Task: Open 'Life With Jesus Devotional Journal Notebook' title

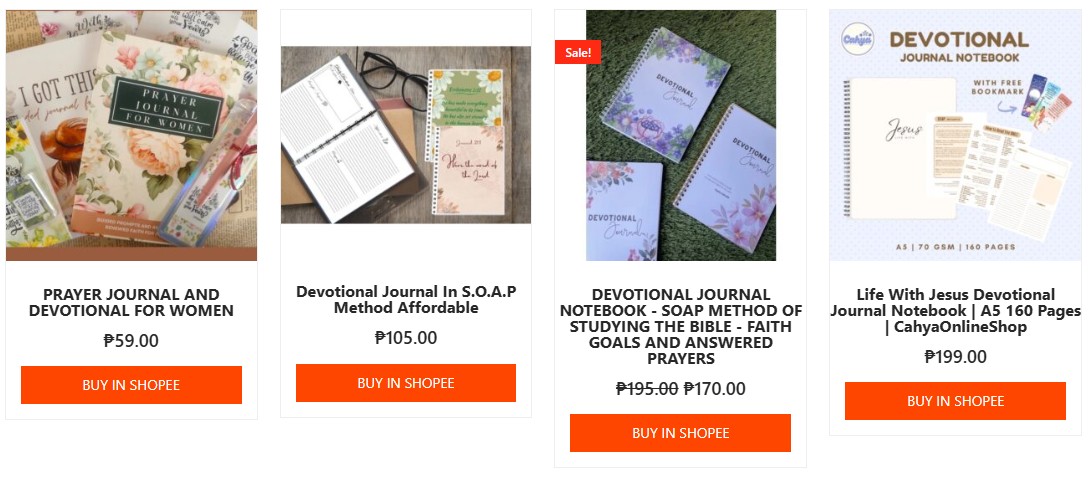Action: [x=956, y=311]
